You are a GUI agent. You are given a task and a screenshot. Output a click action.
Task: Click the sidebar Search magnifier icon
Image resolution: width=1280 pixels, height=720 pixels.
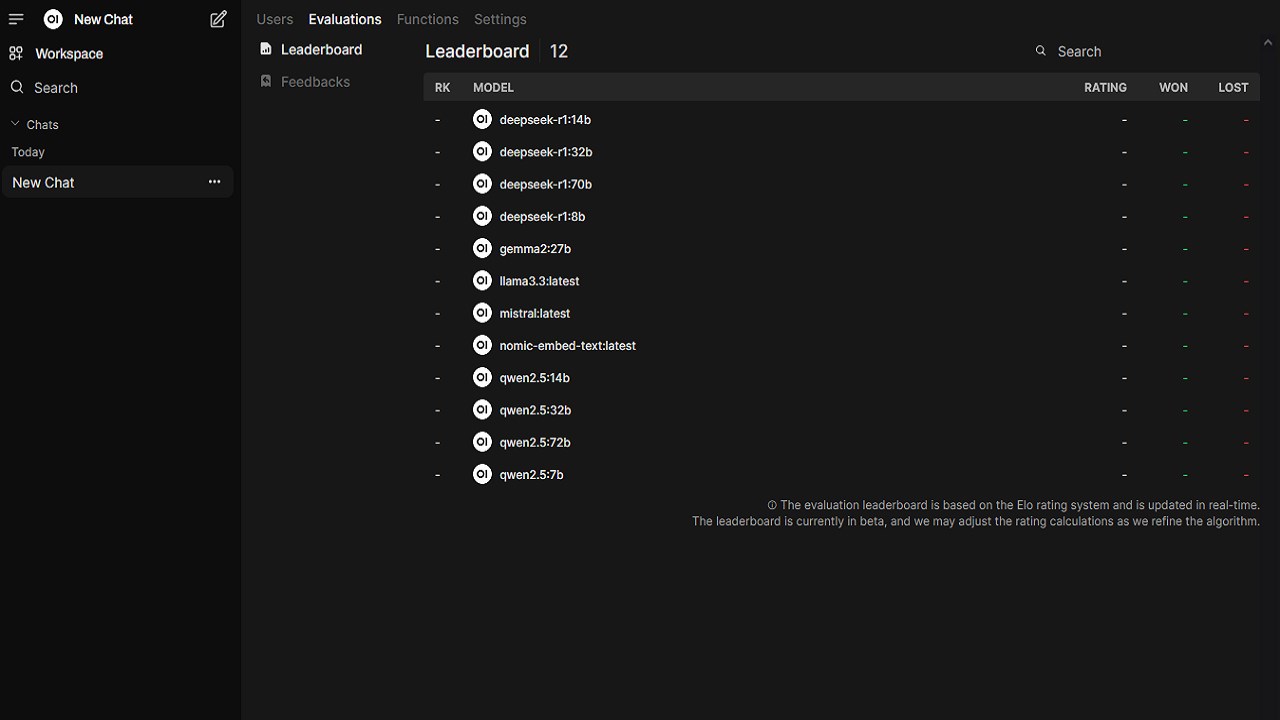17,87
